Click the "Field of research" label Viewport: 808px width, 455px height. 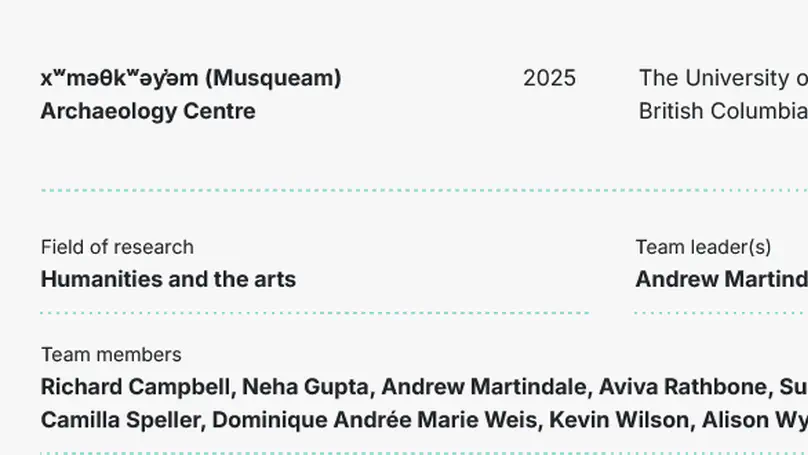(x=117, y=247)
